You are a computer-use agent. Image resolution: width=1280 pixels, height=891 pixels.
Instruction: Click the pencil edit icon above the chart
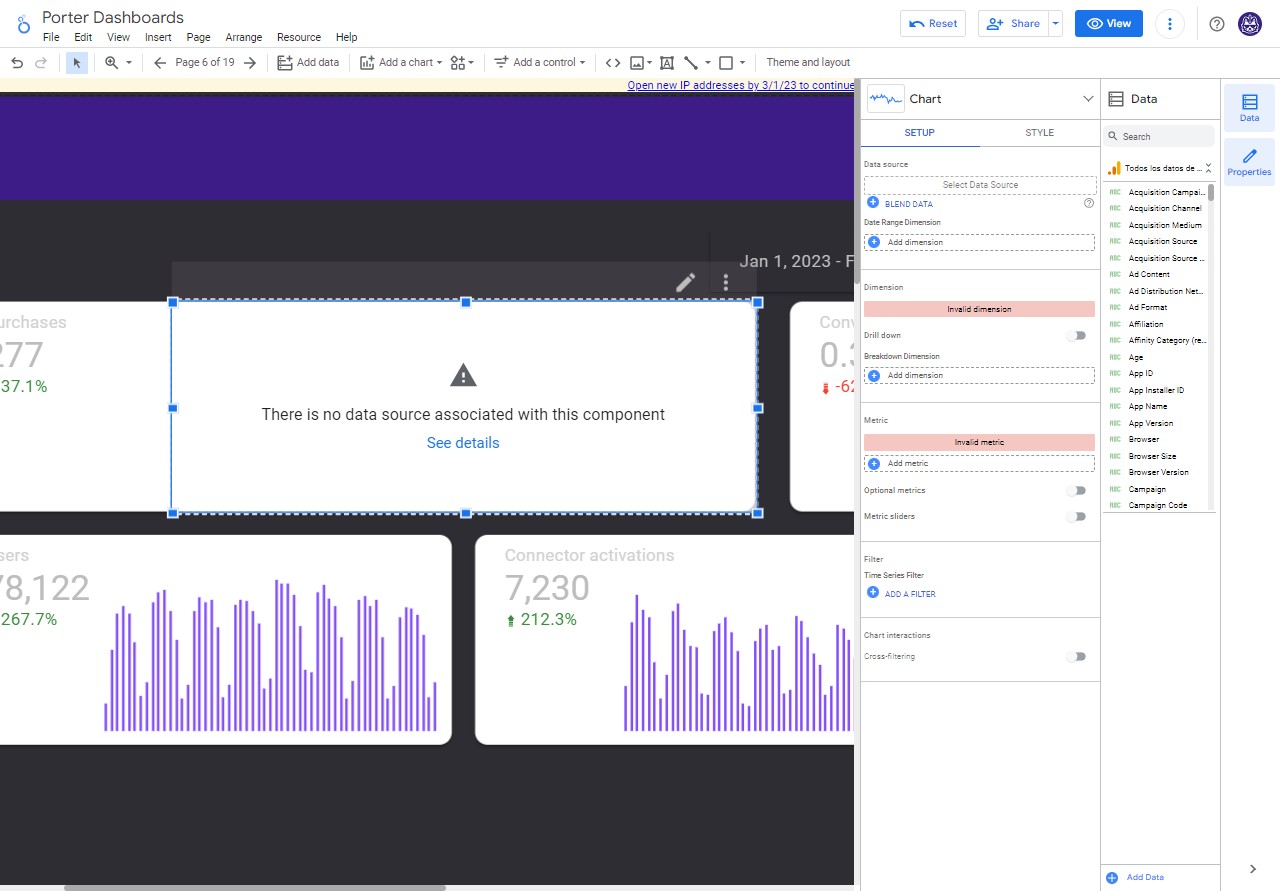pos(685,282)
